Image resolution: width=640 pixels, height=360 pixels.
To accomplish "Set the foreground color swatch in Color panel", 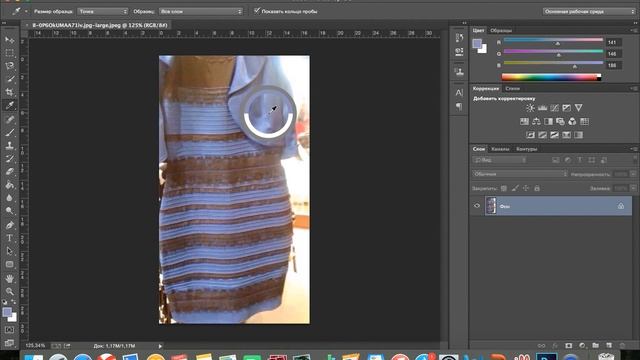I will (x=477, y=44).
